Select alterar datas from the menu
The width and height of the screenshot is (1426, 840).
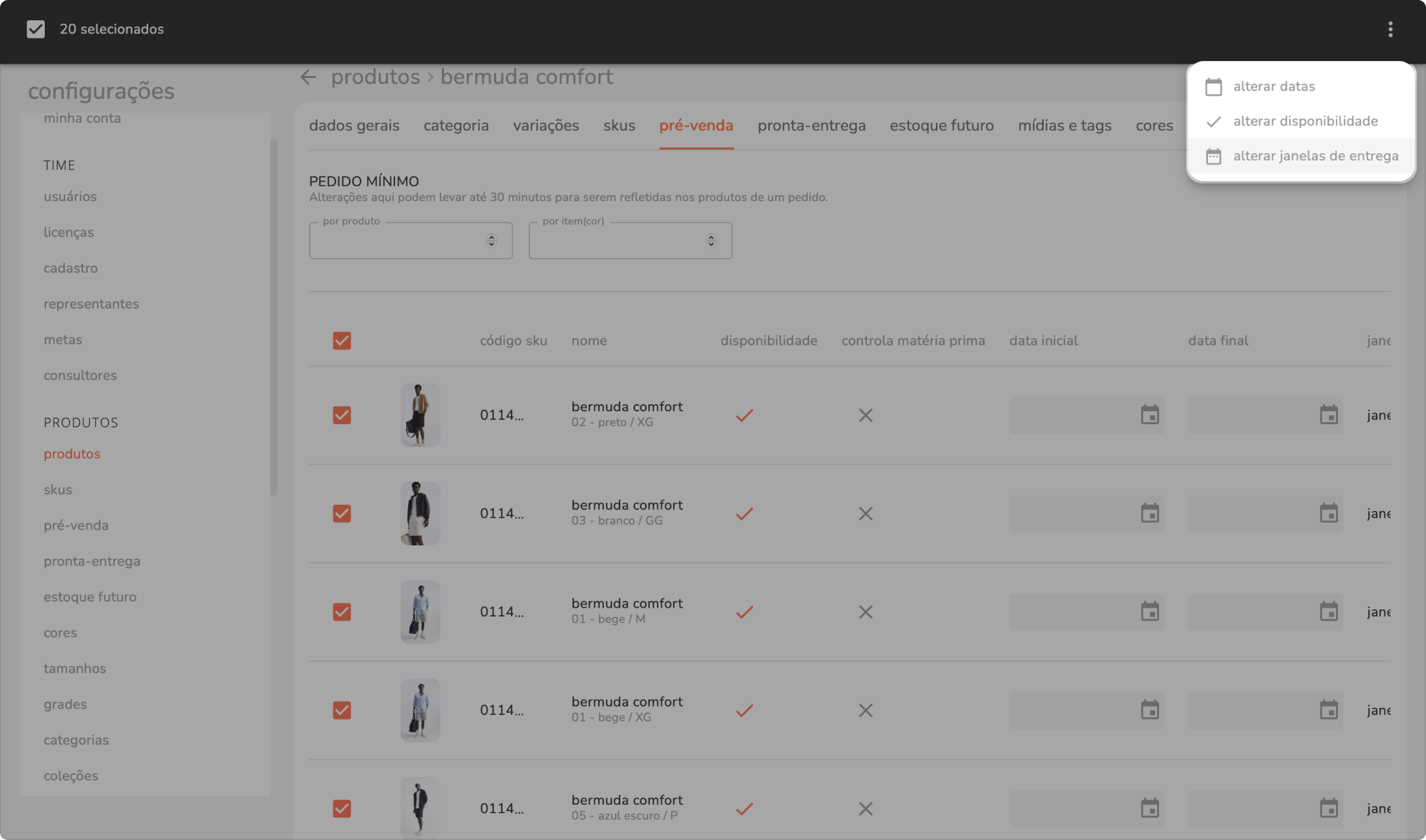(1274, 87)
